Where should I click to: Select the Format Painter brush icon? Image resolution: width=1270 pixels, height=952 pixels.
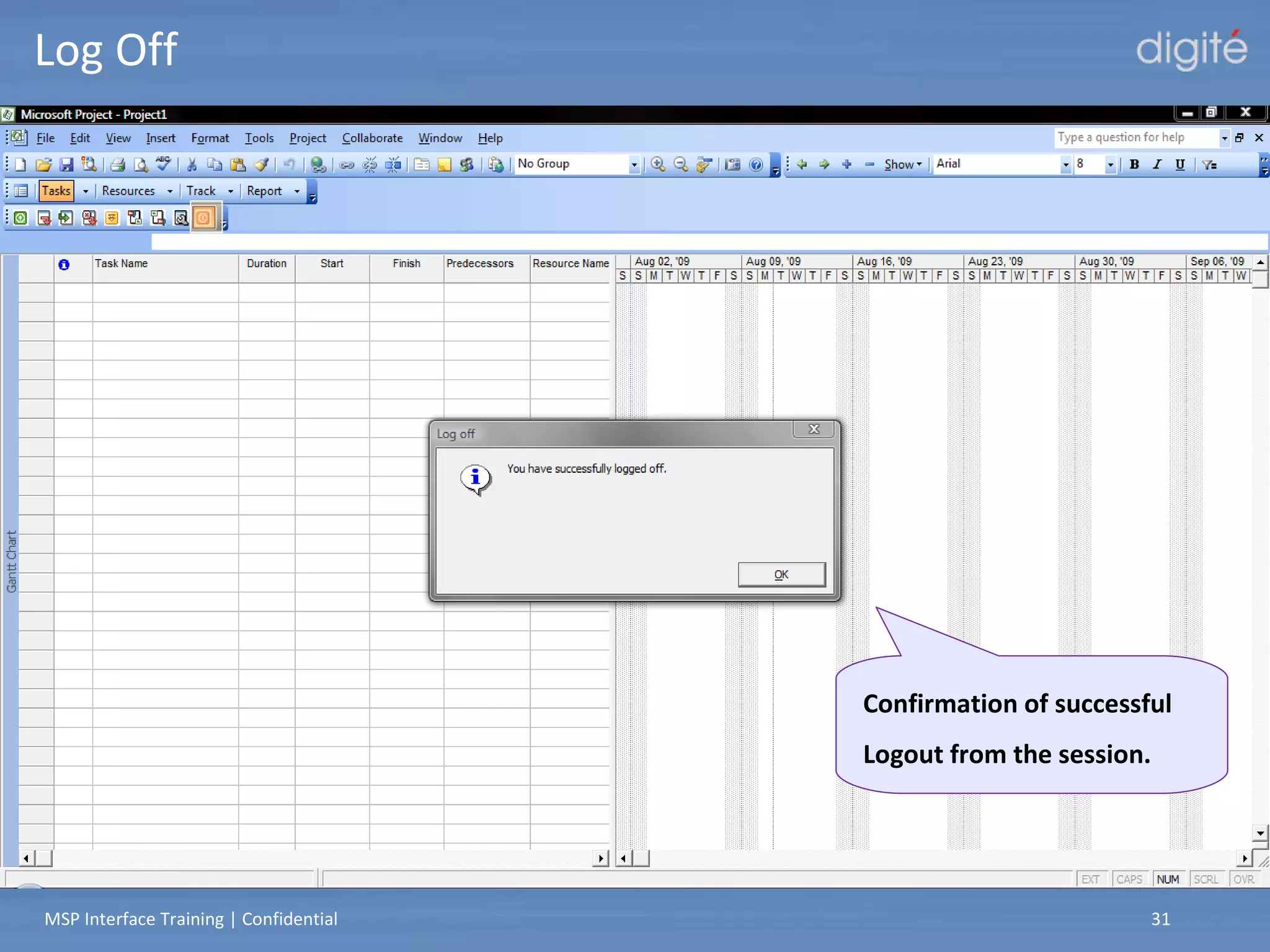coord(261,165)
